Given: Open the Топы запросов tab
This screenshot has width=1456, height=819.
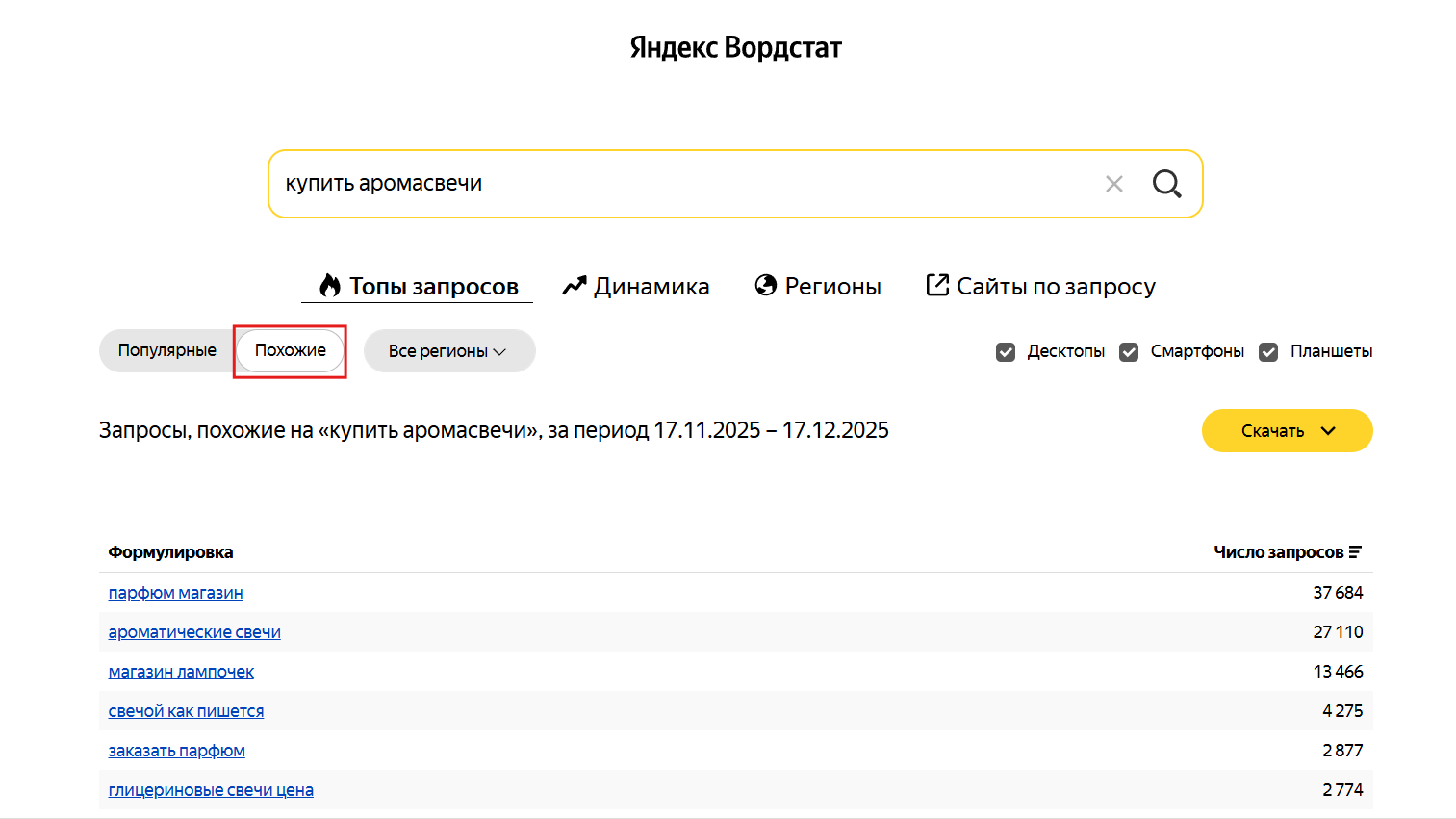Looking at the screenshot, I should (x=419, y=286).
